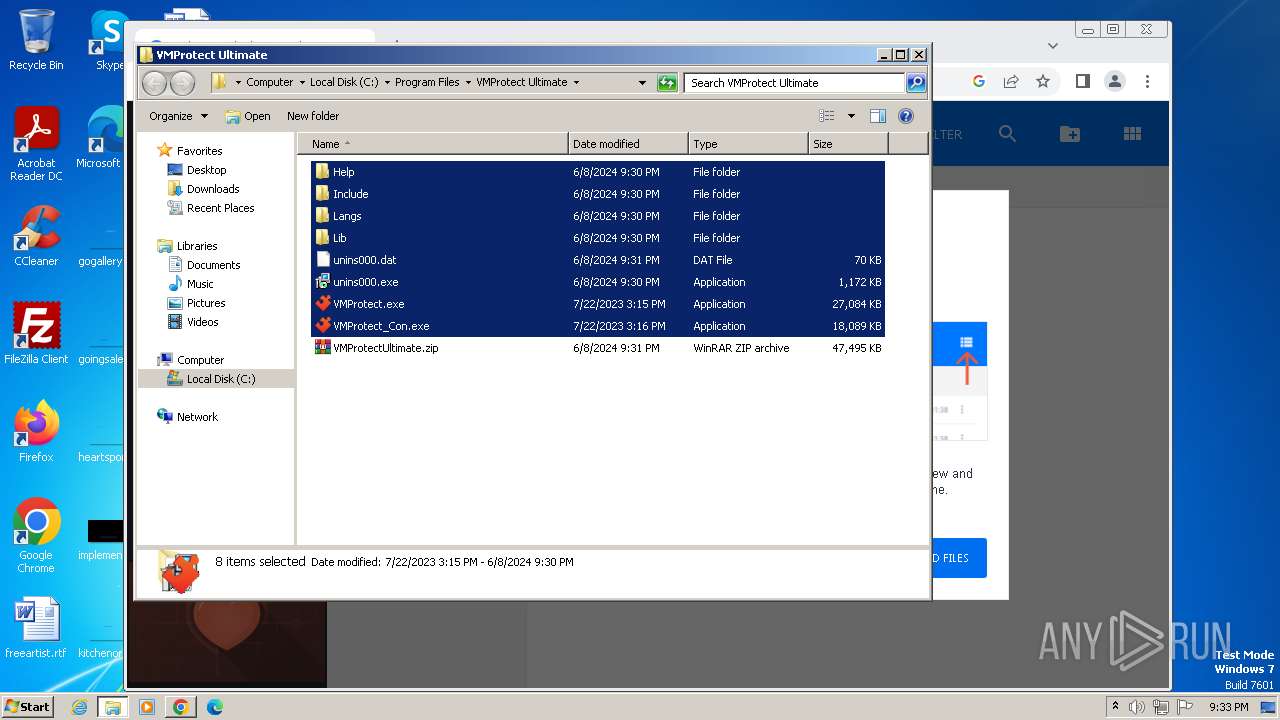Click VMProtect Ultimate breadcrumb segment
This screenshot has width=1280, height=720.
522,83
